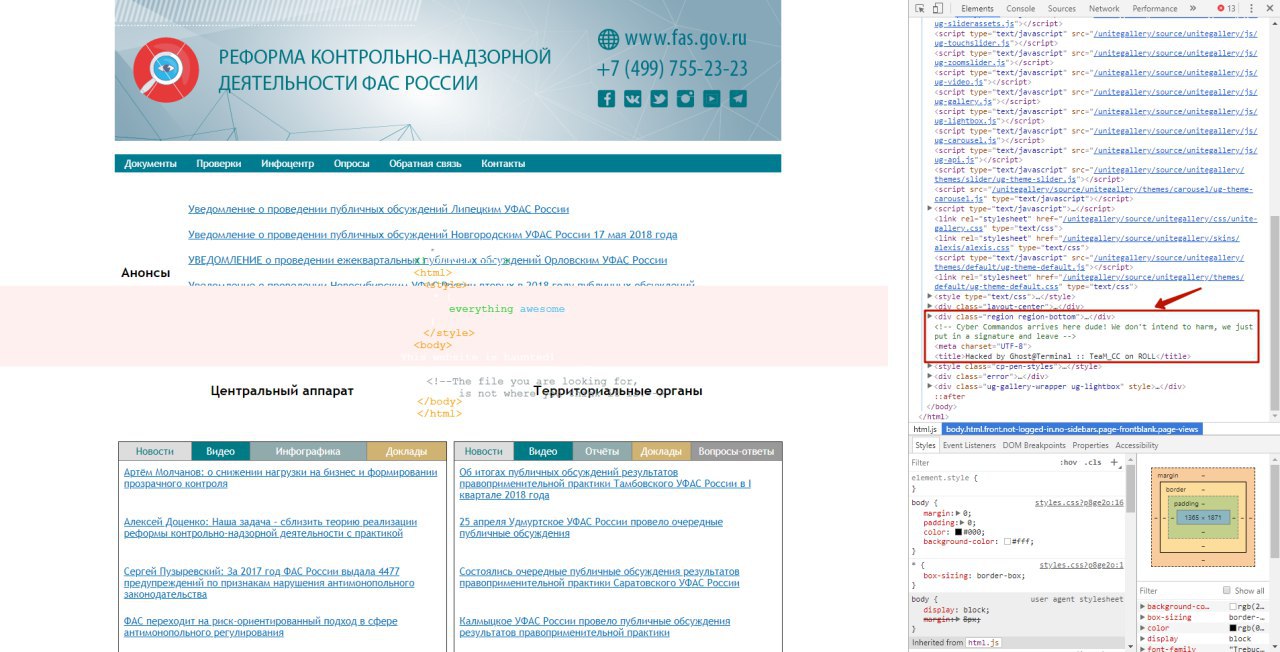Viewport: 1280px width, 652px height.
Task: Select the Elements tab in DevTools
Action: 977,8
